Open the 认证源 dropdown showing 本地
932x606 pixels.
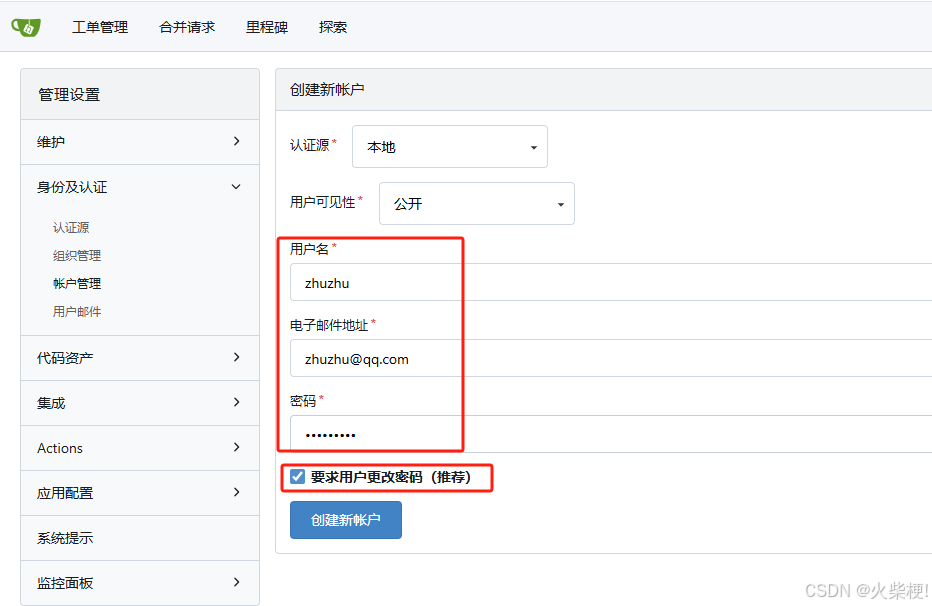(x=450, y=147)
